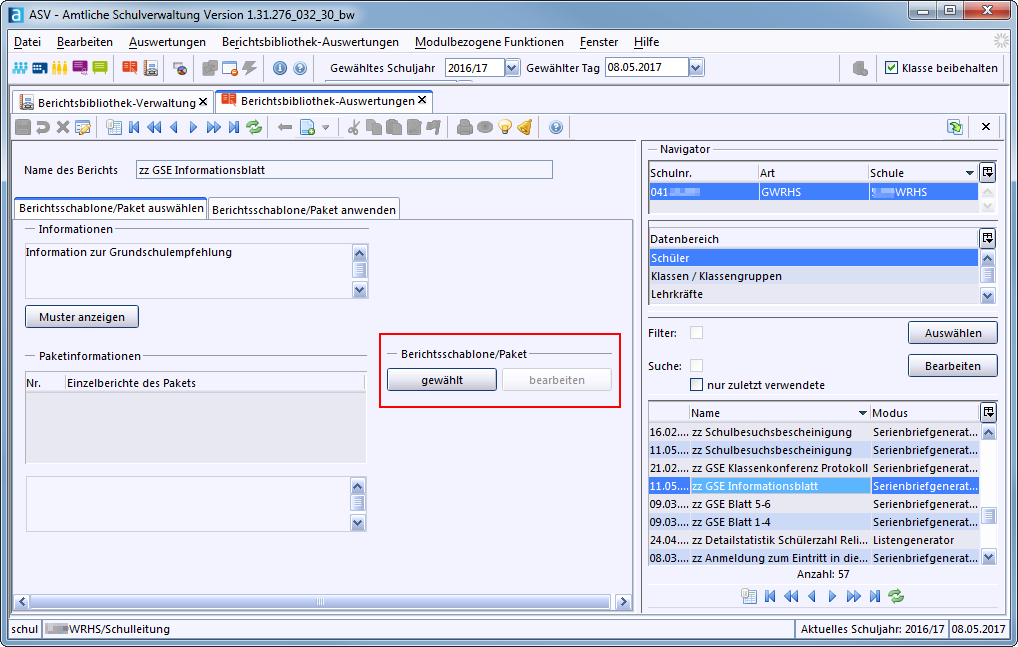Go to last record in Navigator bottom bar
Viewport: 1018px width, 647px height.
(x=875, y=596)
